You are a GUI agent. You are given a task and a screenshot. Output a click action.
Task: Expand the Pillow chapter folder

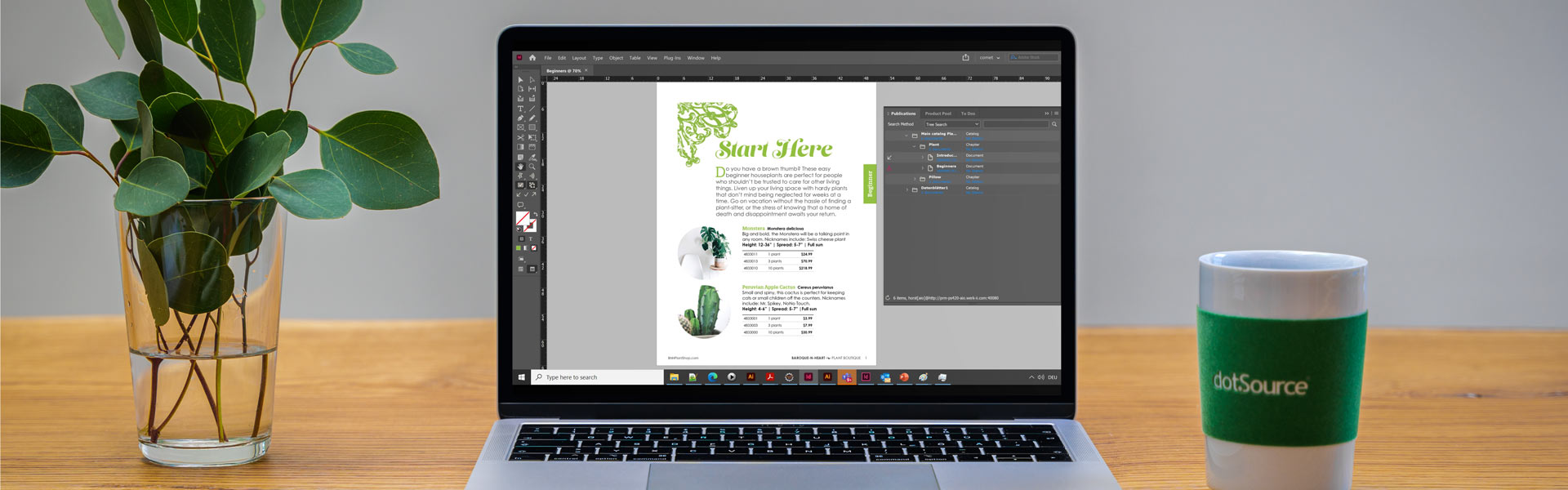(x=915, y=178)
